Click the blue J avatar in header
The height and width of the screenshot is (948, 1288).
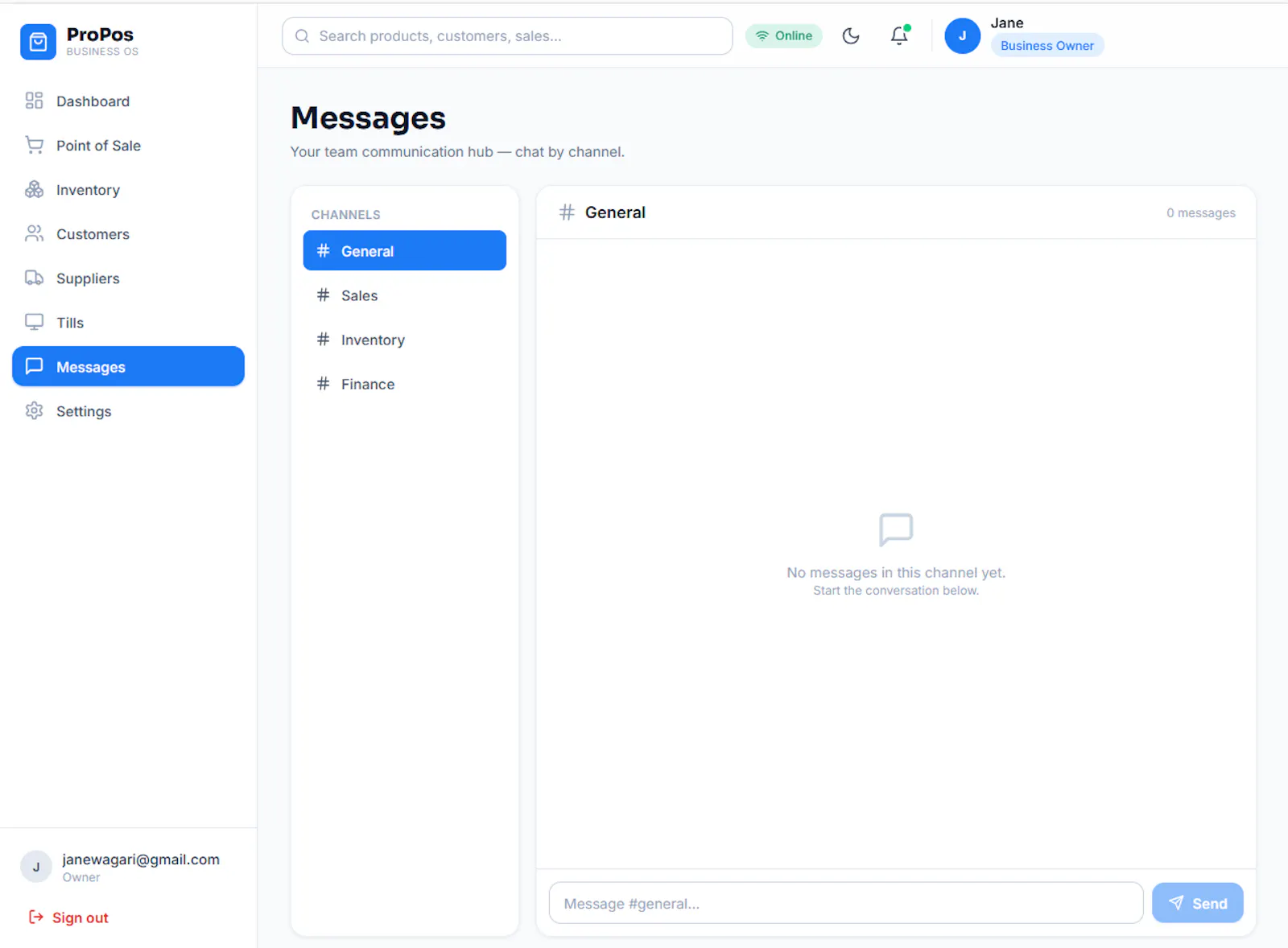(x=962, y=35)
